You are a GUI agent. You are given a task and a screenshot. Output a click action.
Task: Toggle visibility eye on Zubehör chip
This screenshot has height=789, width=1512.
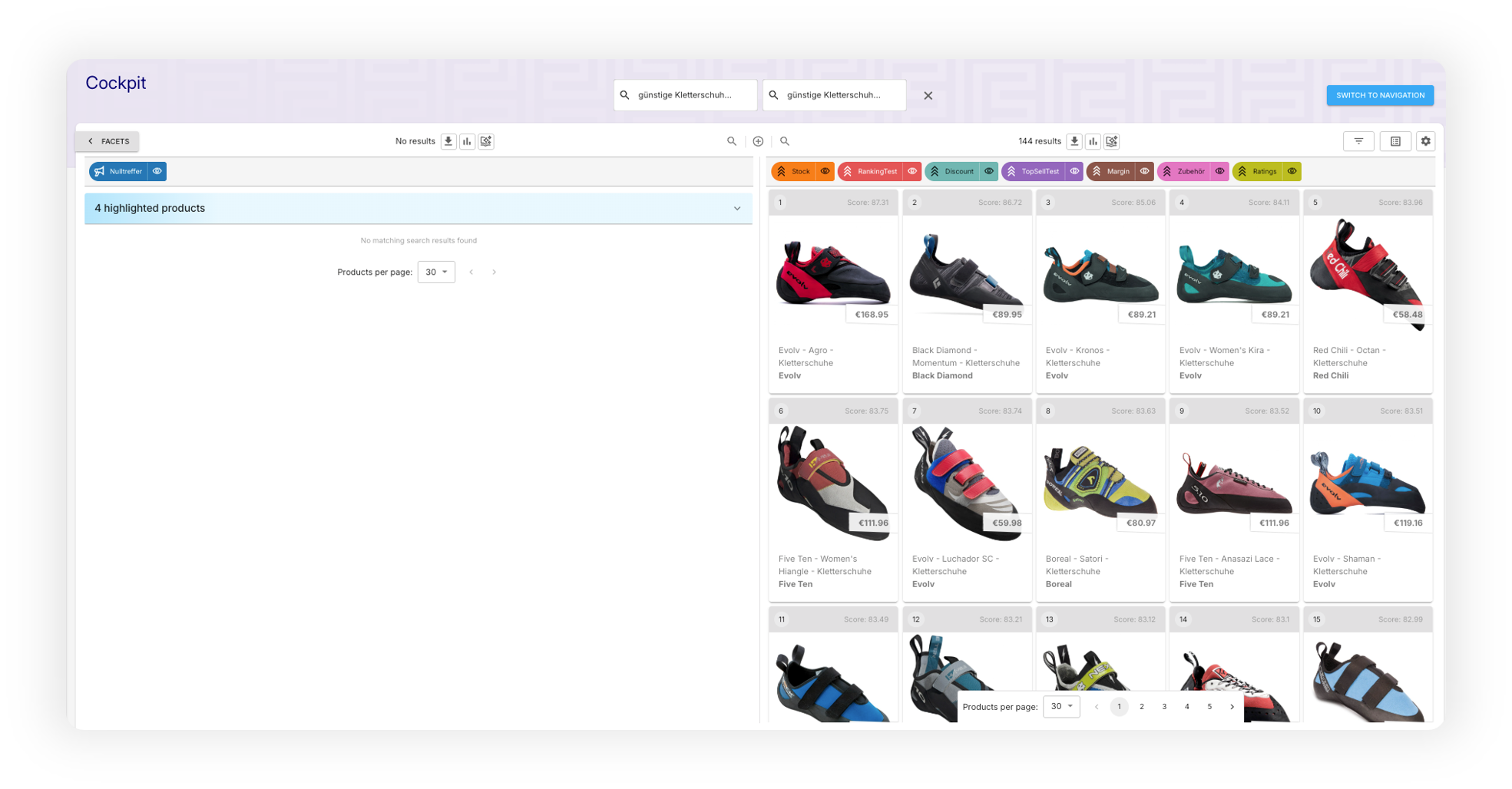[1219, 171]
